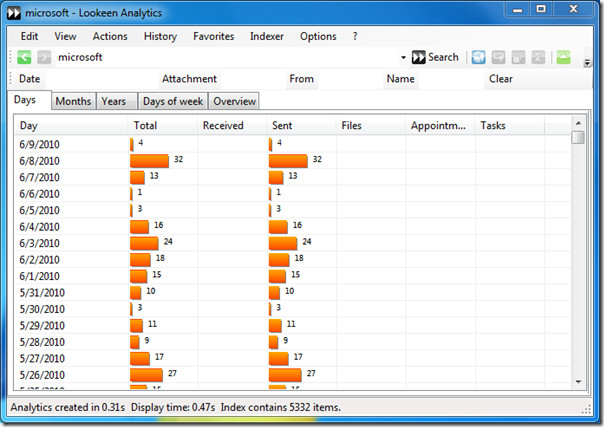This screenshot has height=427, width=604.
Task: Sort by the Received column header
Action: [232, 126]
